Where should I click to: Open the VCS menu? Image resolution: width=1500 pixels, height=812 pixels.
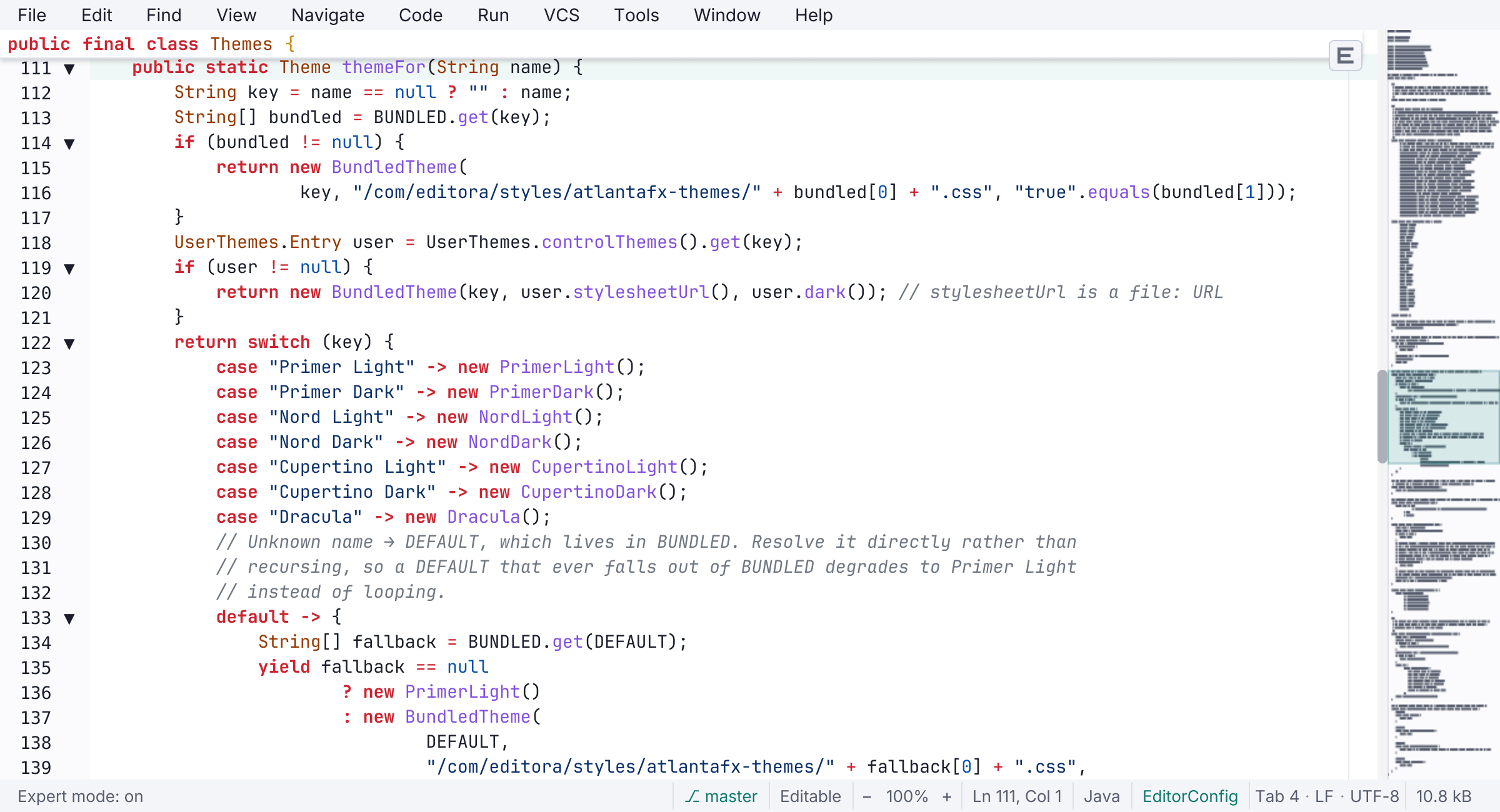point(562,15)
